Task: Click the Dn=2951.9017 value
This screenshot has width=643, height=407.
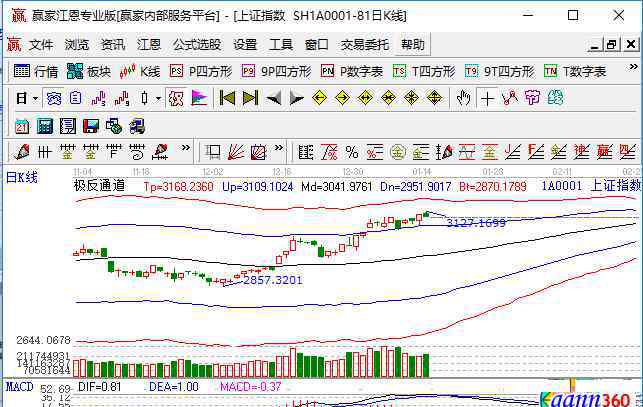Action: tap(415, 187)
